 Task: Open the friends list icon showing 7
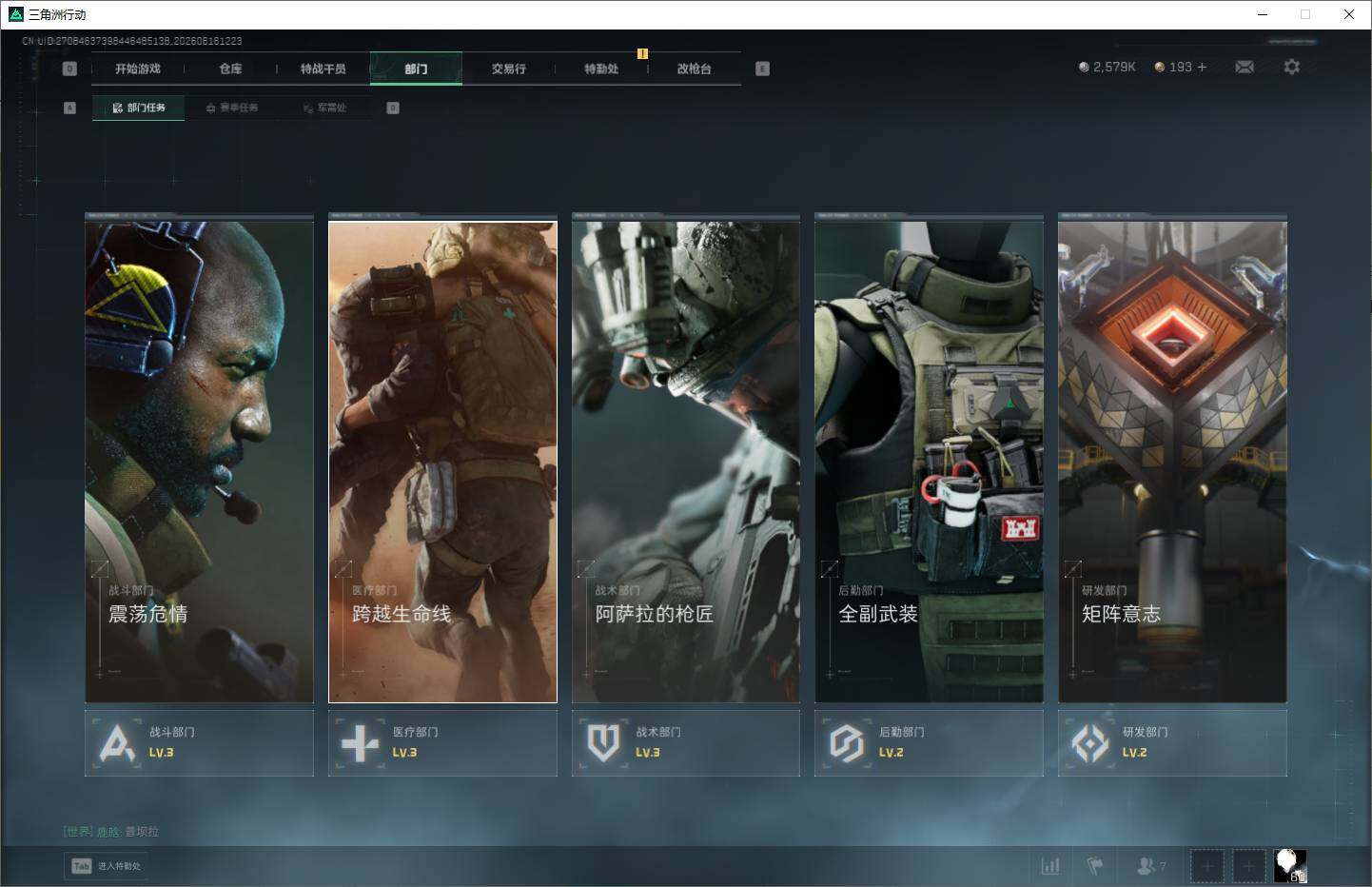1151,866
